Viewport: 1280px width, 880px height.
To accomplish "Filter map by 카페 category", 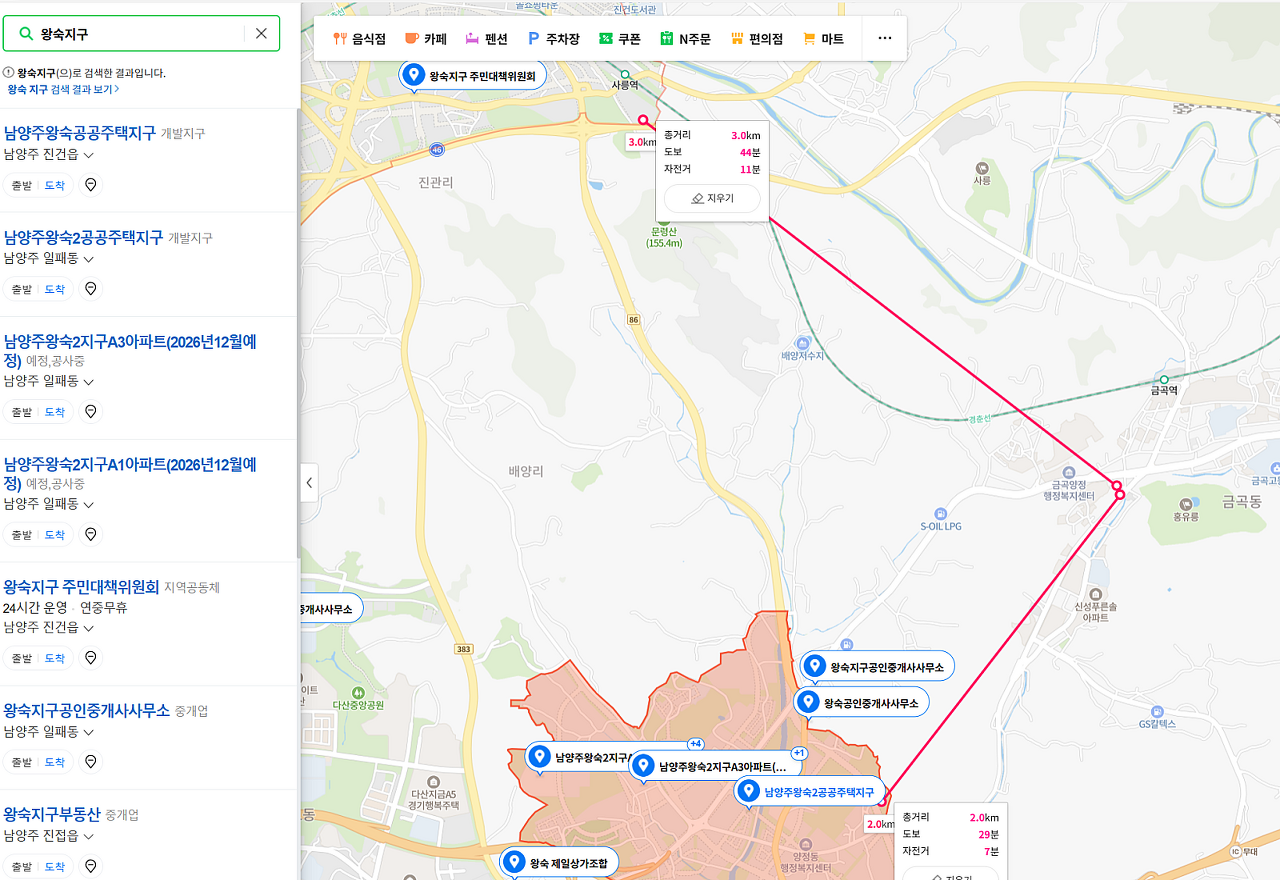I will click(x=426, y=39).
